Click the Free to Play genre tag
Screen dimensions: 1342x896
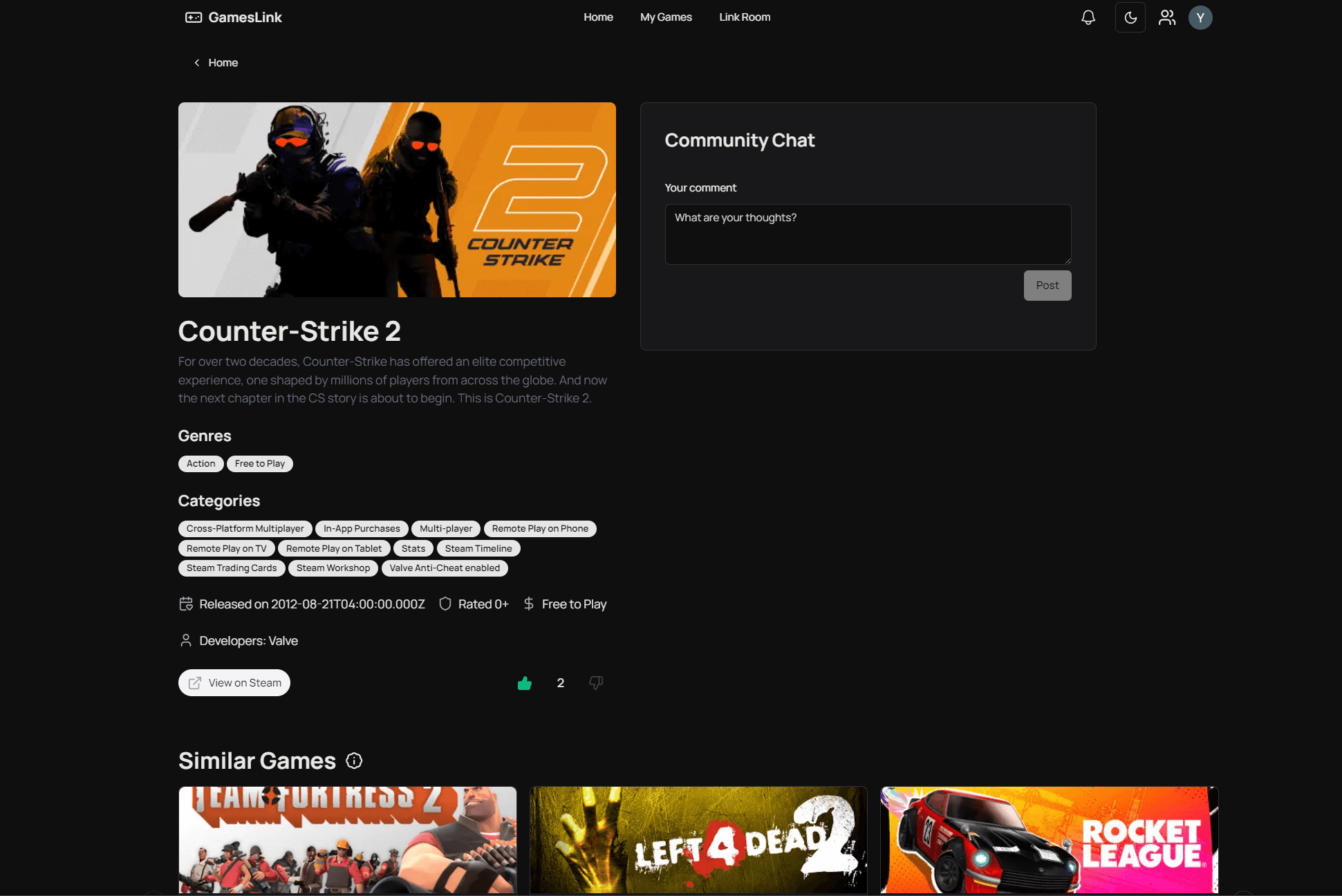pyautogui.click(x=259, y=463)
